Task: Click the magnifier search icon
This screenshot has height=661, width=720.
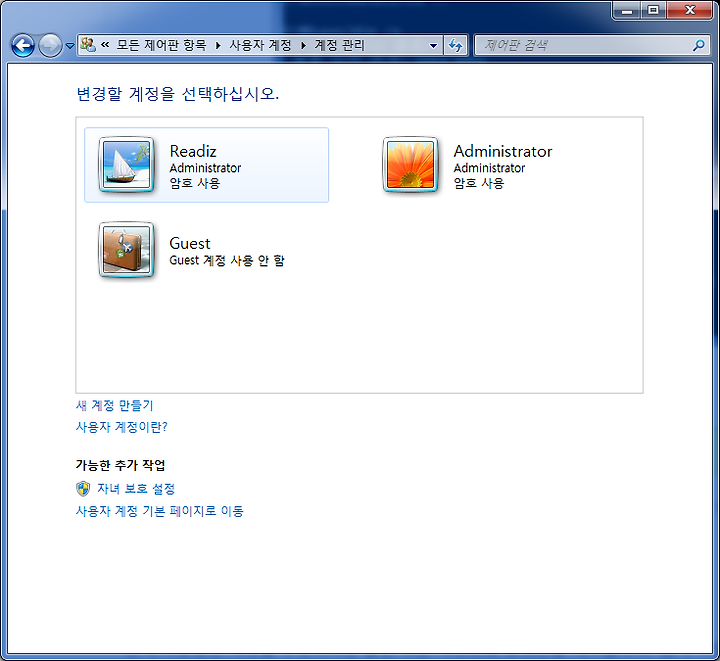Action: 699,45
